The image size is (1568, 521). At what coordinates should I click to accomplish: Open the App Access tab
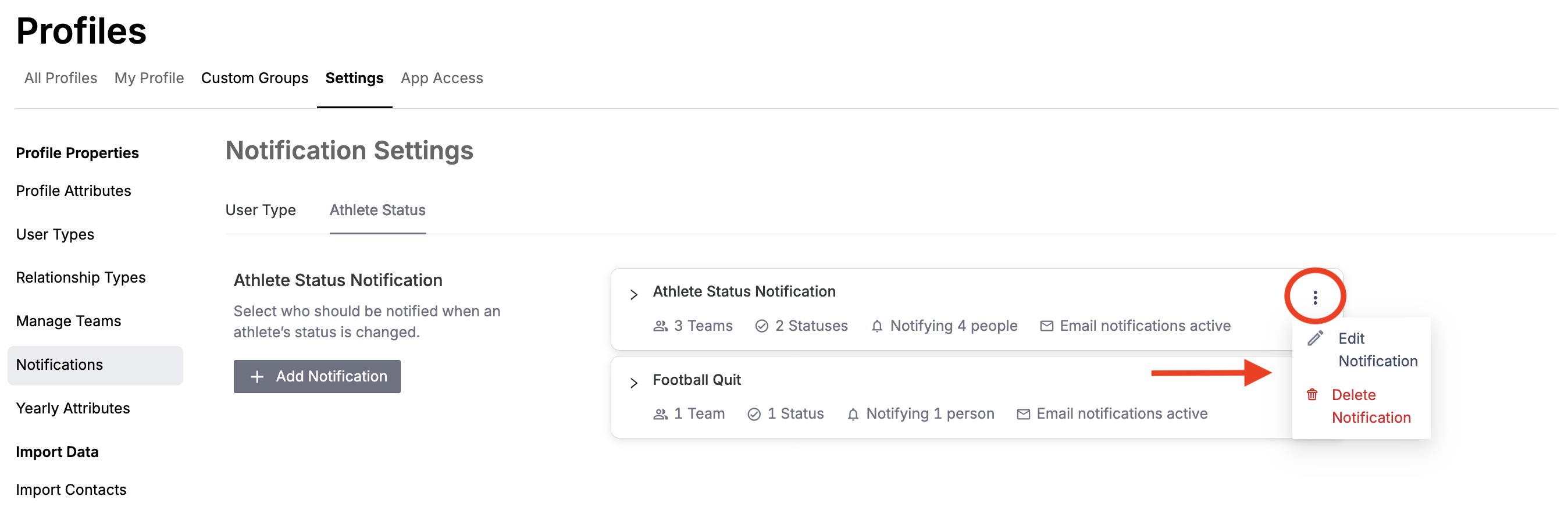point(442,78)
